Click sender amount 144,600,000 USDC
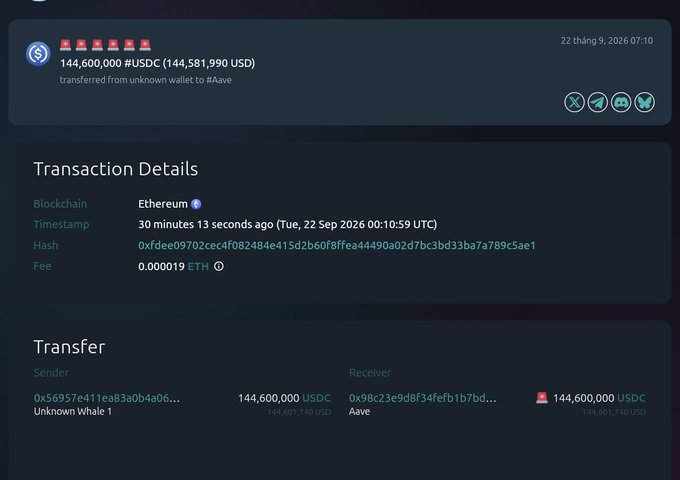 (x=284, y=398)
